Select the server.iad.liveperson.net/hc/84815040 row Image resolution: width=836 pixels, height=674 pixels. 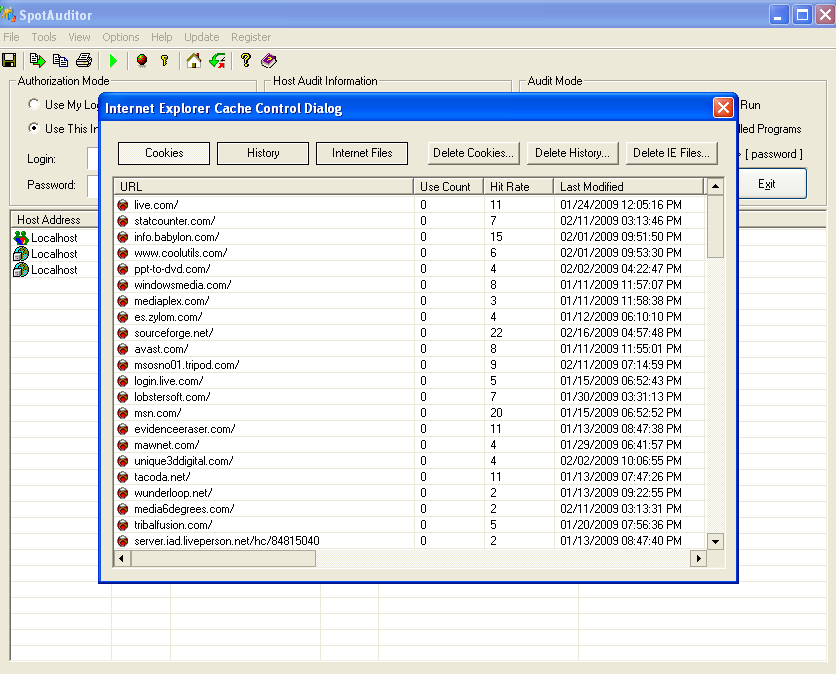(x=410, y=541)
